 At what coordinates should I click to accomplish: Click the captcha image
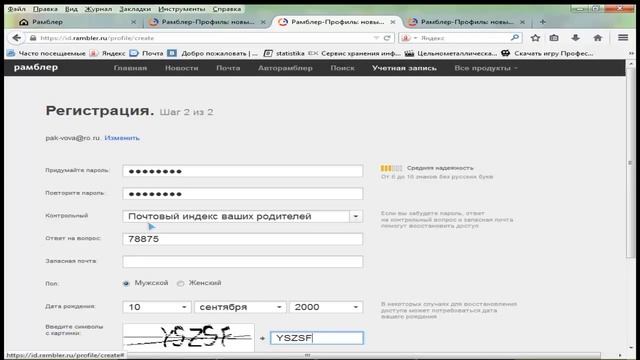tap(189, 337)
